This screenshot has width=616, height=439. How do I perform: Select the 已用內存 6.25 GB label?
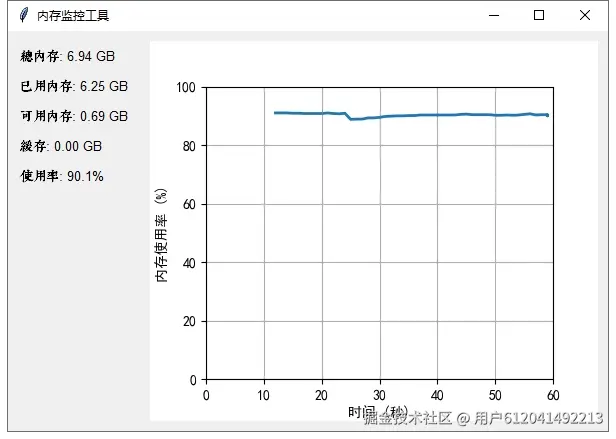74,86
